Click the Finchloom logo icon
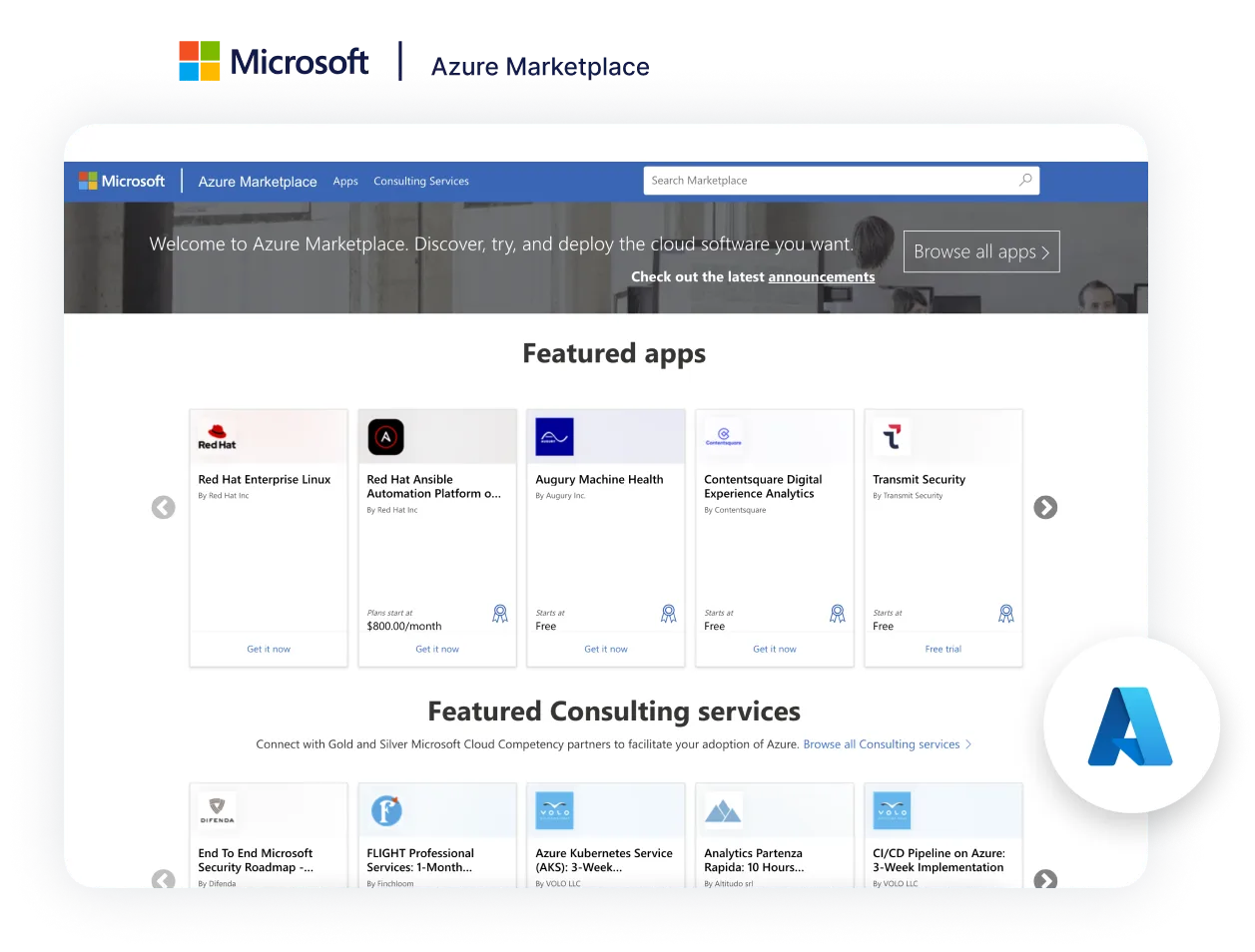This screenshot has width=1255, height=952. [386, 810]
